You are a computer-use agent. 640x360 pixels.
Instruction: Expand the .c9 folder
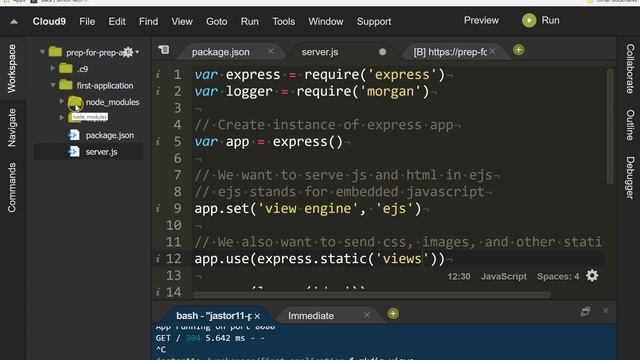53,69
